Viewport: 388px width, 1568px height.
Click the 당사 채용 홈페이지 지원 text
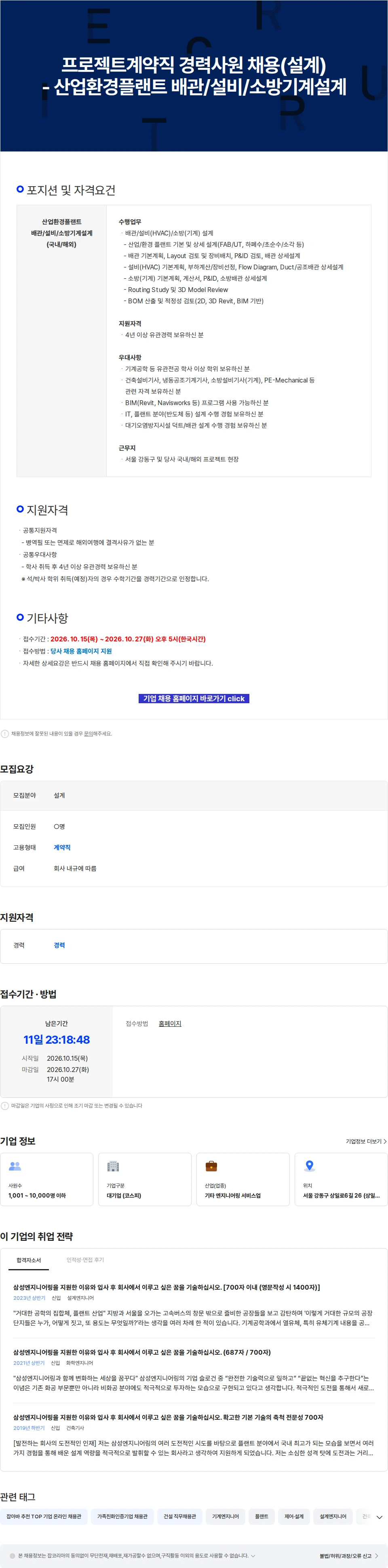pyautogui.click(x=81, y=651)
